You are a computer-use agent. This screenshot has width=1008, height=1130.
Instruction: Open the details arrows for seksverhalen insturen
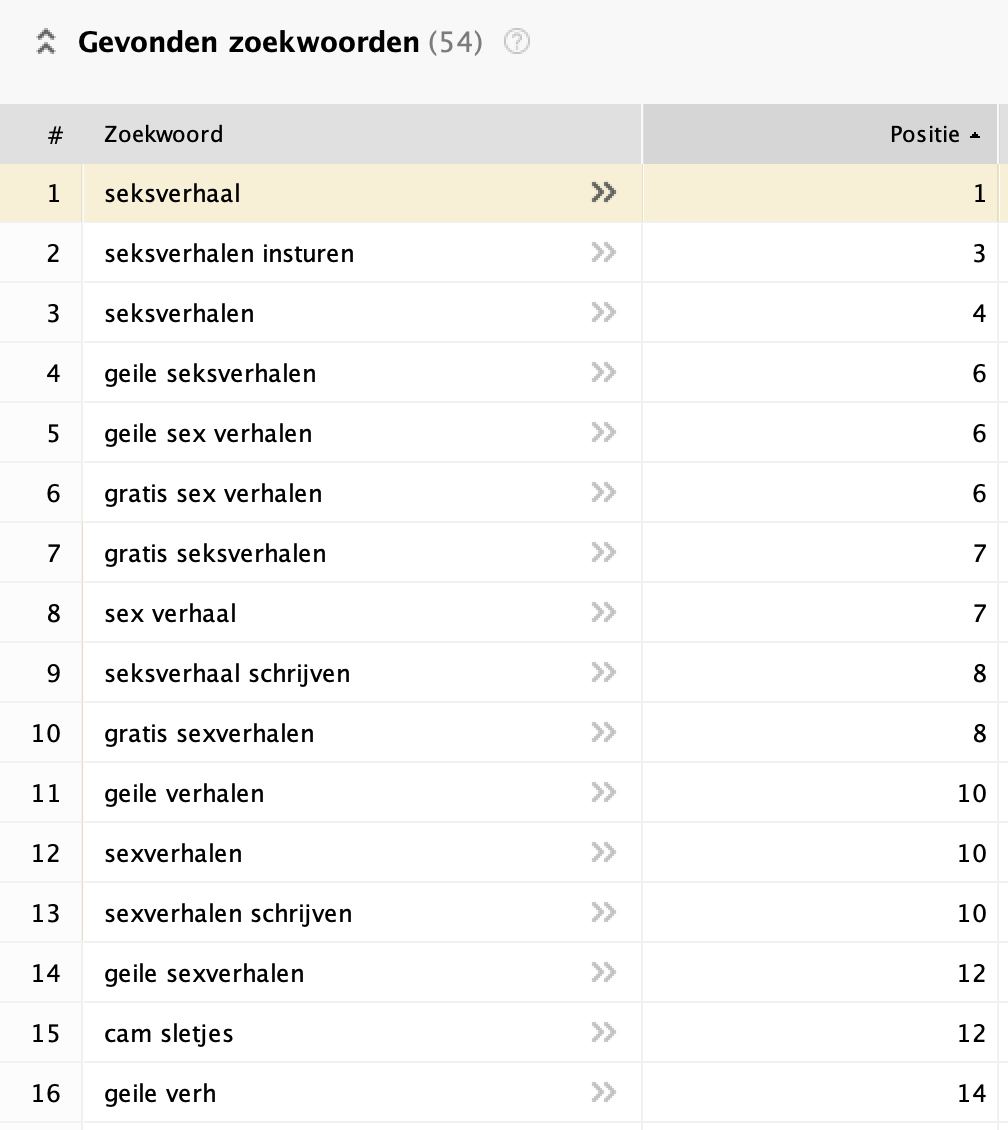(604, 252)
